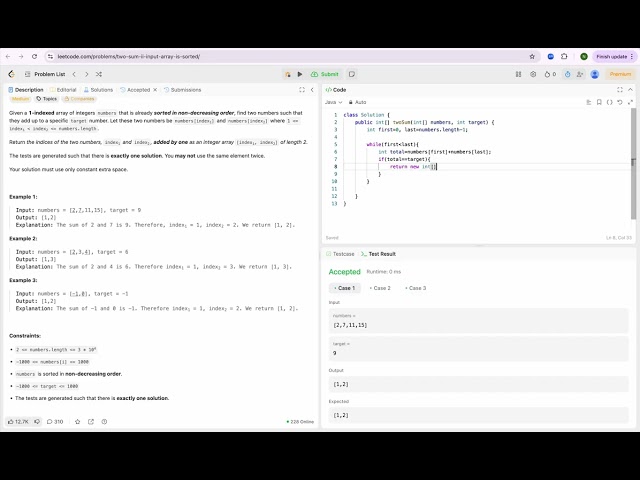Shuffle to a random problem
640x480 pixels.
(99, 74)
